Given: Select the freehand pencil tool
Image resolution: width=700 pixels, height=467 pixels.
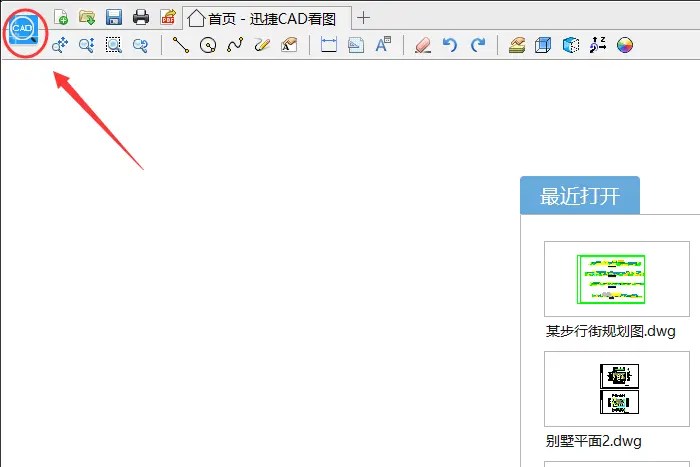Looking at the screenshot, I should [262, 45].
